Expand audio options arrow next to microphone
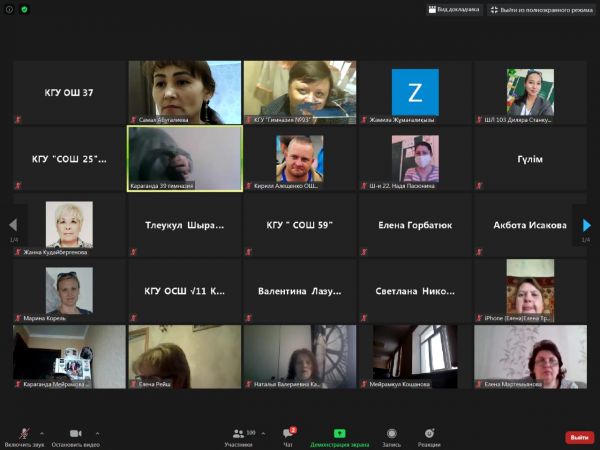600x450 pixels. [41, 433]
